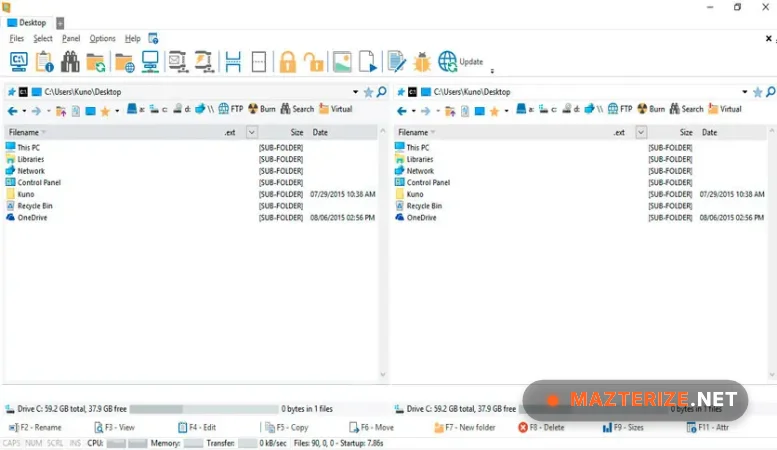This screenshot has height=450, width=777.
Task: Click the document play media icon
Action: [368, 62]
